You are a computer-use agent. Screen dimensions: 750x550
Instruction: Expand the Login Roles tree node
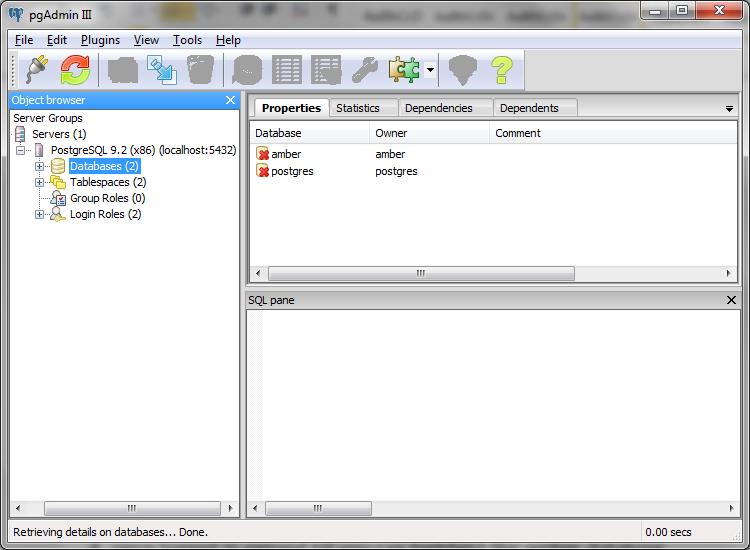(x=40, y=214)
